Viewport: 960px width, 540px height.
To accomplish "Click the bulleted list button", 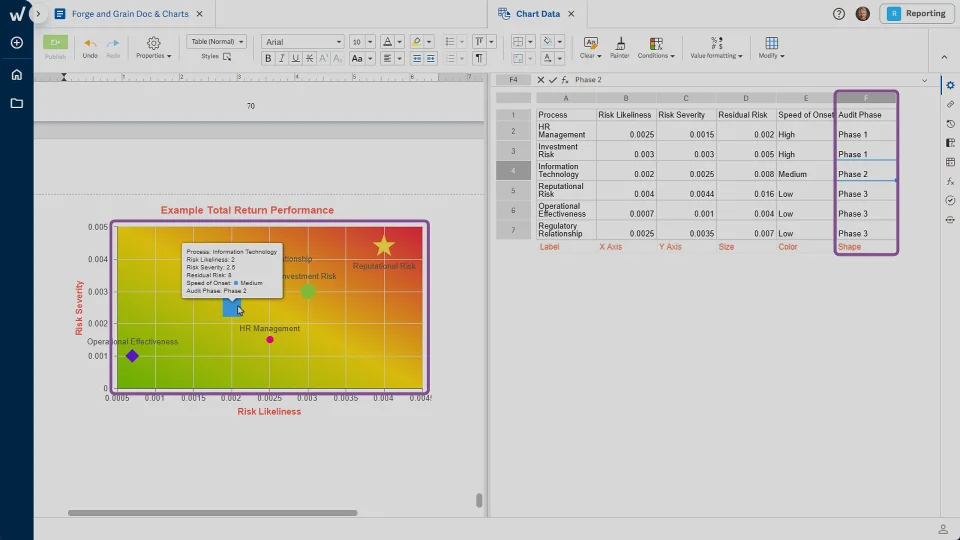I will point(450,42).
